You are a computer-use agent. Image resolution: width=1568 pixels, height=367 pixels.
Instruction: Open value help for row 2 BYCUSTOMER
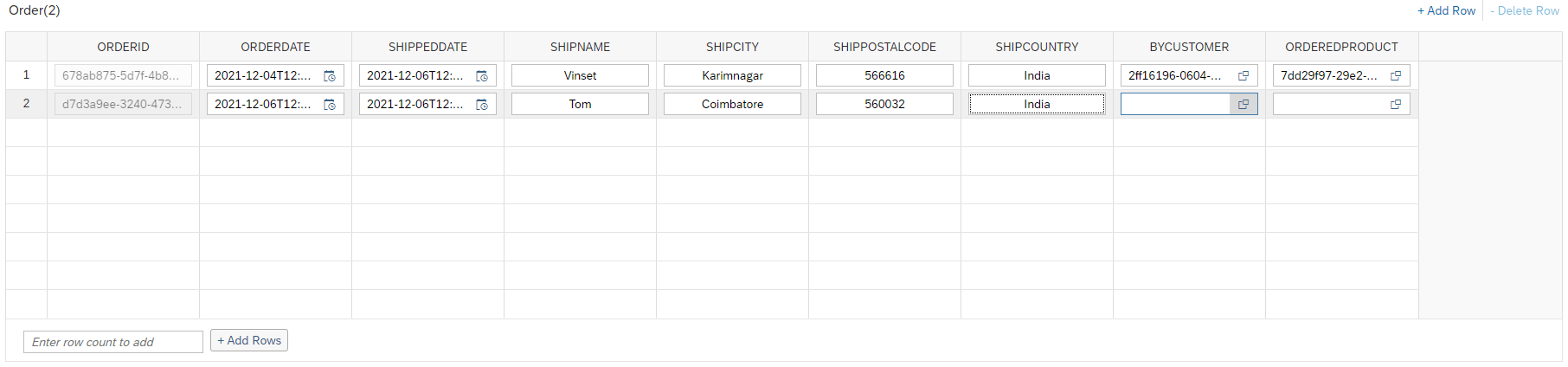1243,105
